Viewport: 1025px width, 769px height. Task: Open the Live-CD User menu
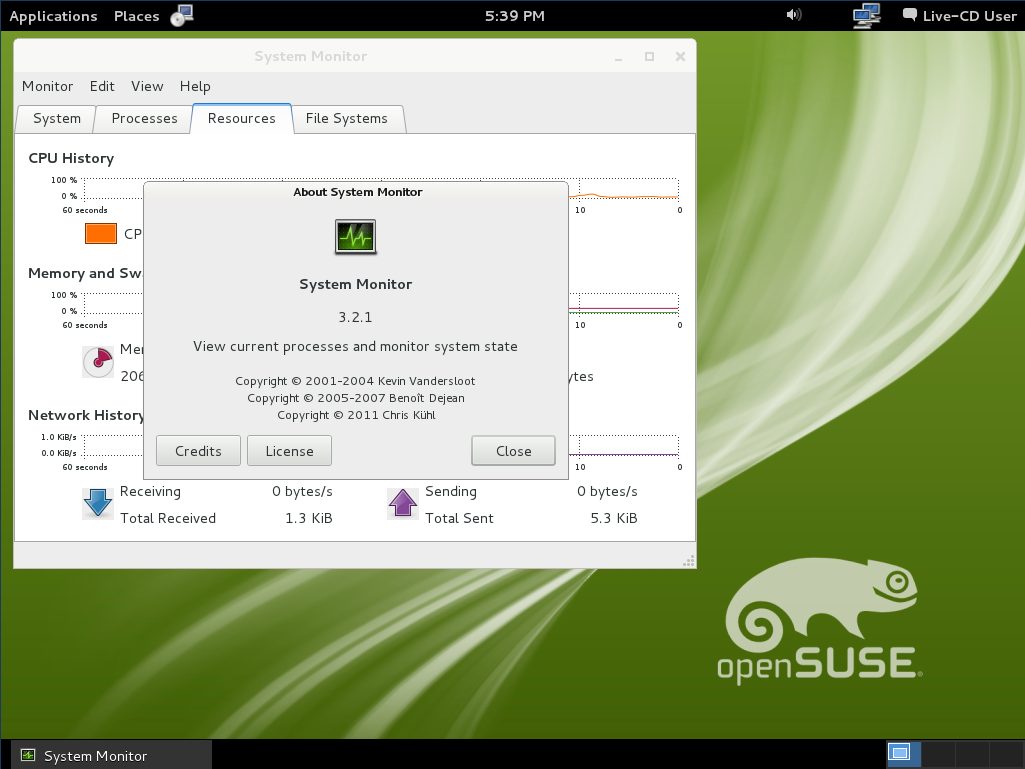969,16
